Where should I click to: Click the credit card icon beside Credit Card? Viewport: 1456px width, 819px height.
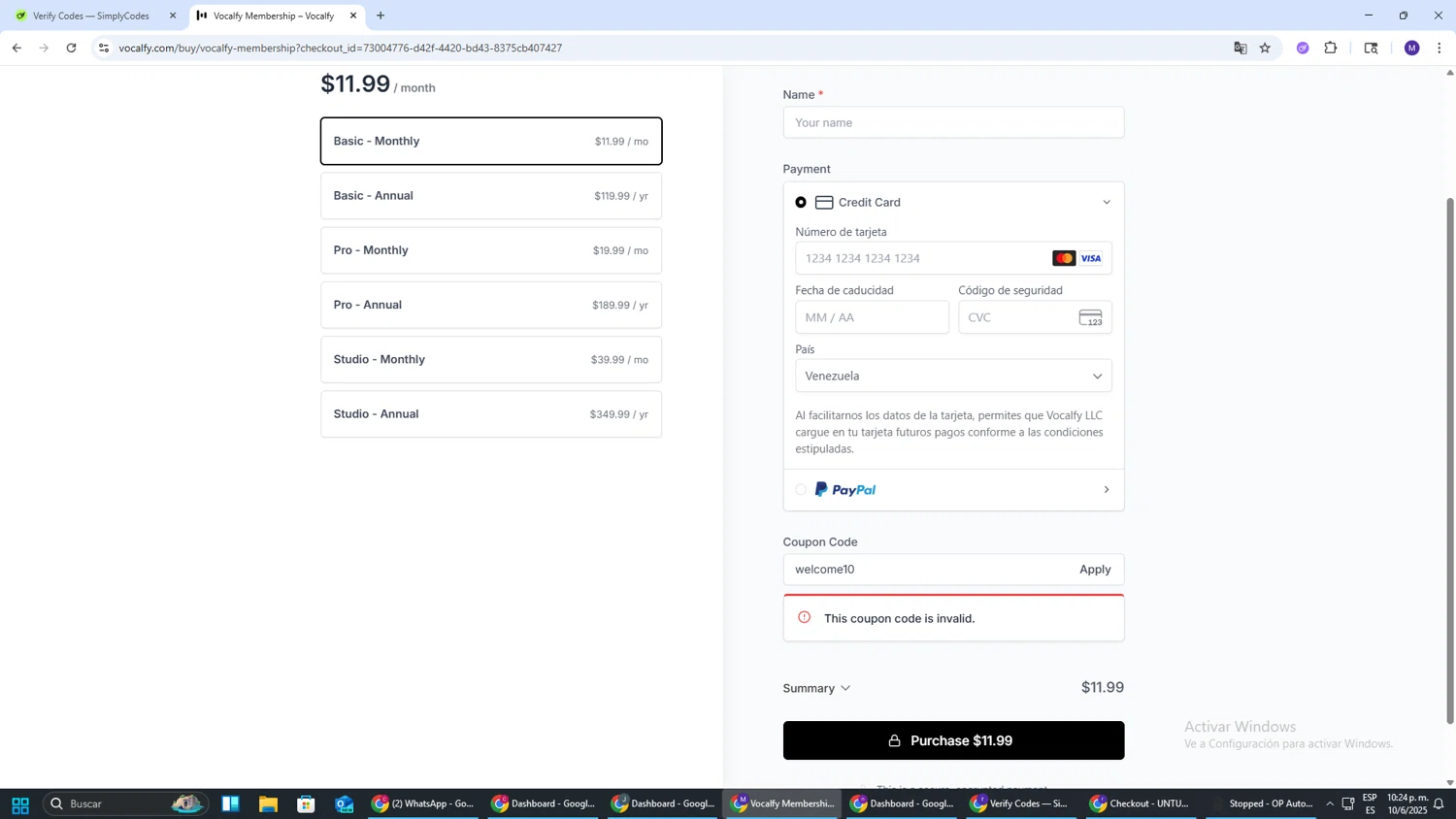coord(824,202)
